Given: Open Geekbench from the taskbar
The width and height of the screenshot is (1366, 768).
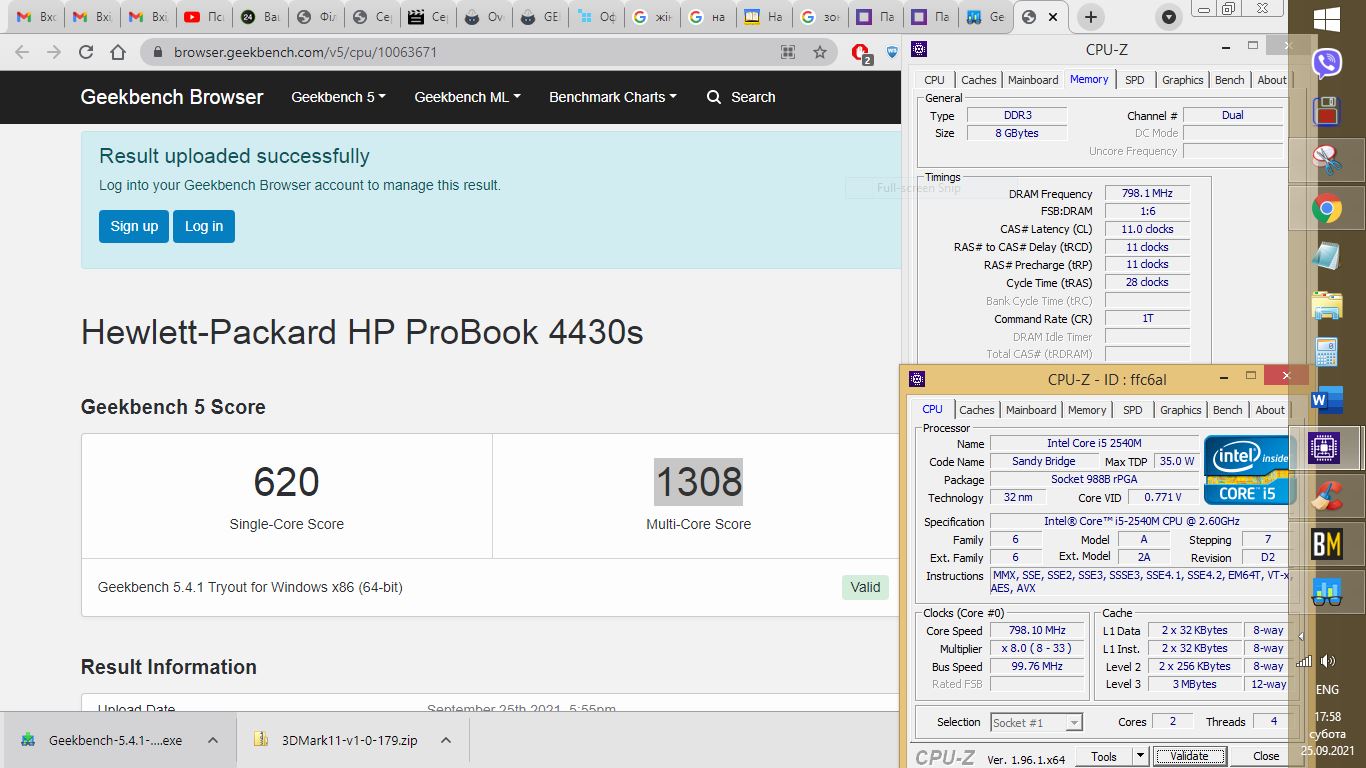Looking at the screenshot, I should point(1327,593).
